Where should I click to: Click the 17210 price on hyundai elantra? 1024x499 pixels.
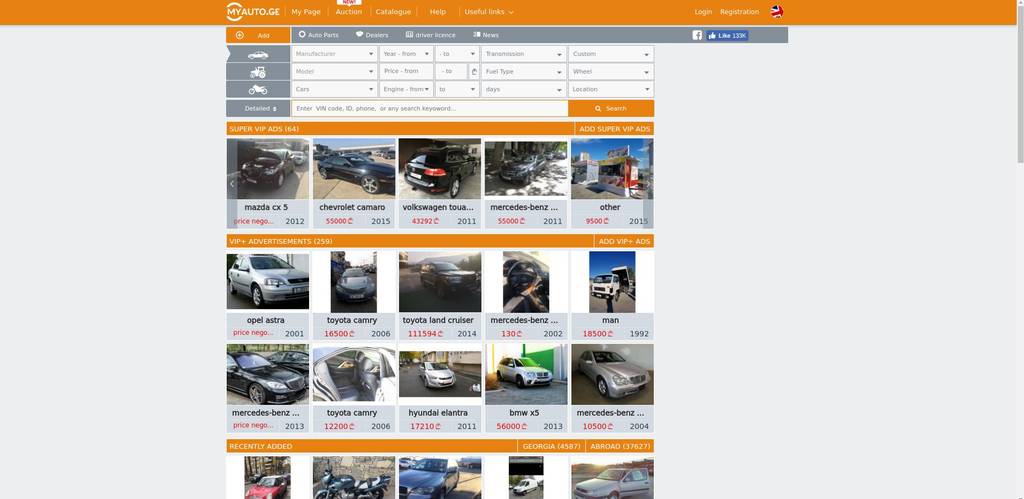(x=426, y=427)
